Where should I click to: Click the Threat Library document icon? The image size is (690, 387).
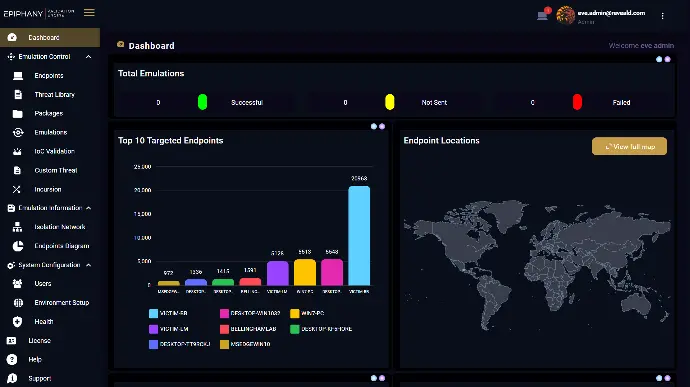click(x=18, y=95)
